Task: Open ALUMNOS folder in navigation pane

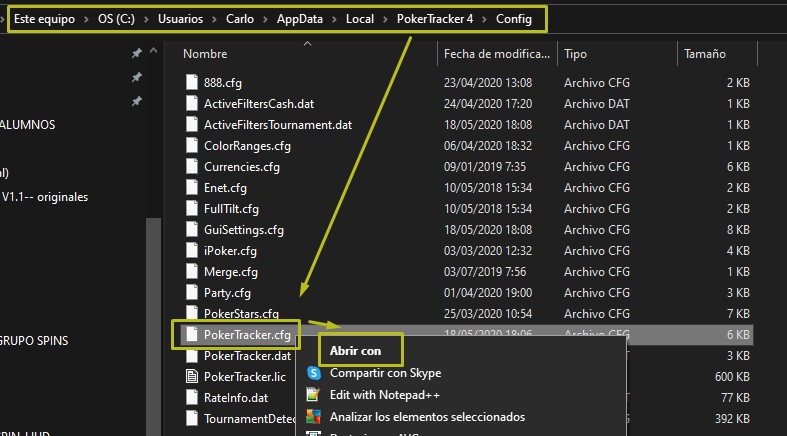Action: click(28, 125)
